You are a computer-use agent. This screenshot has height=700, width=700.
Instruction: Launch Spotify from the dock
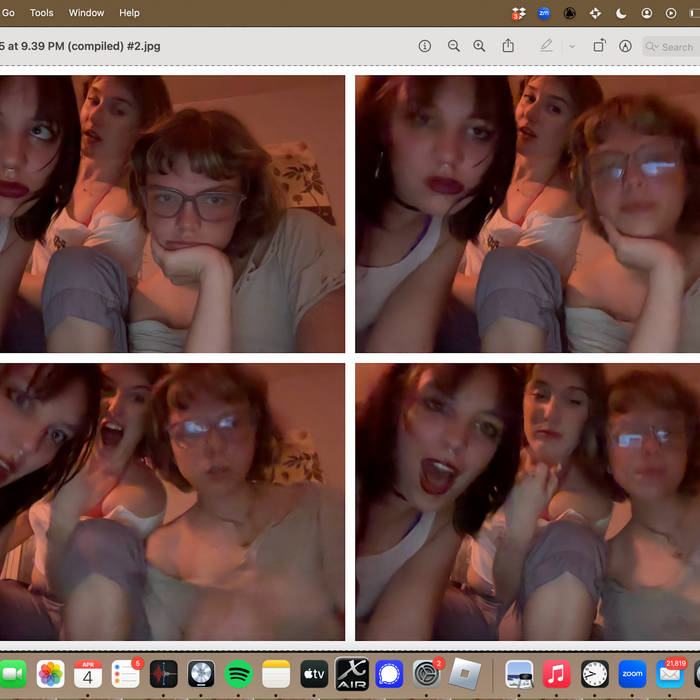pyautogui.click(x=238, y=674)
